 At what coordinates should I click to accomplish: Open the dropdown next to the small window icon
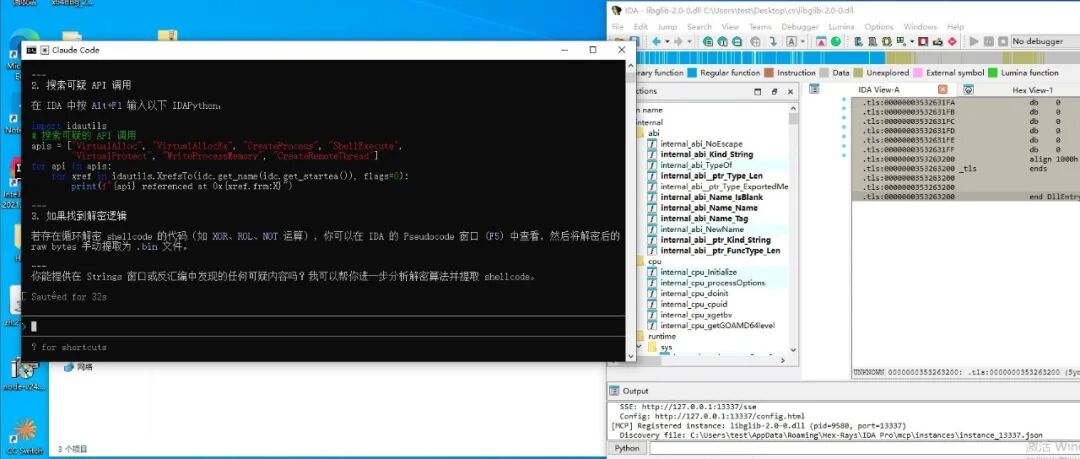tap(912, 41)
